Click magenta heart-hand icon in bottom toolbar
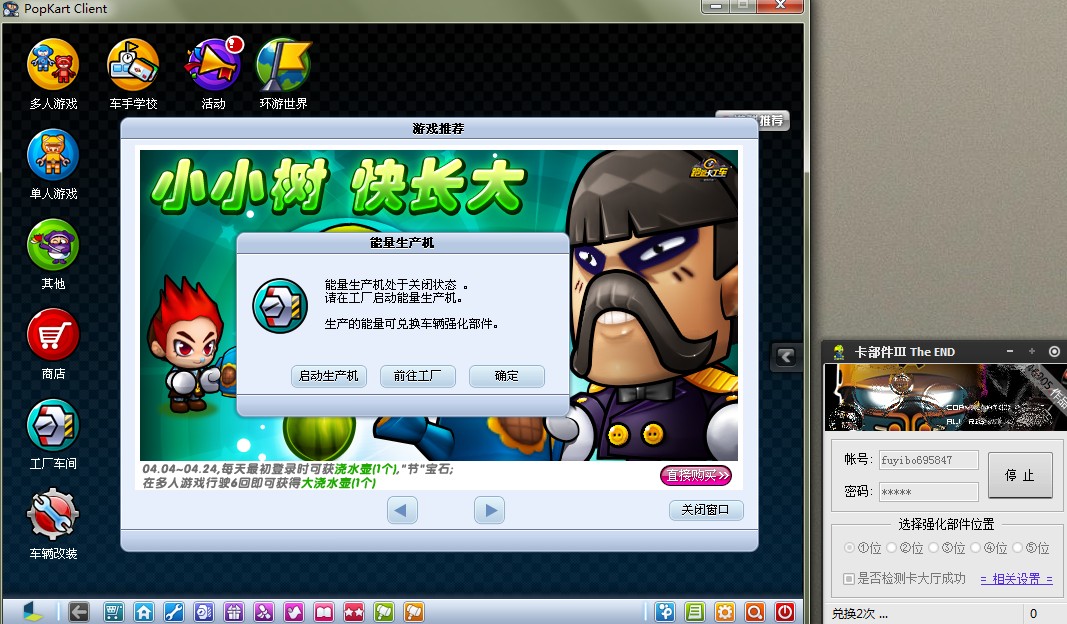The width and height of the screenshot is (1067, 624). pos(294,612)
